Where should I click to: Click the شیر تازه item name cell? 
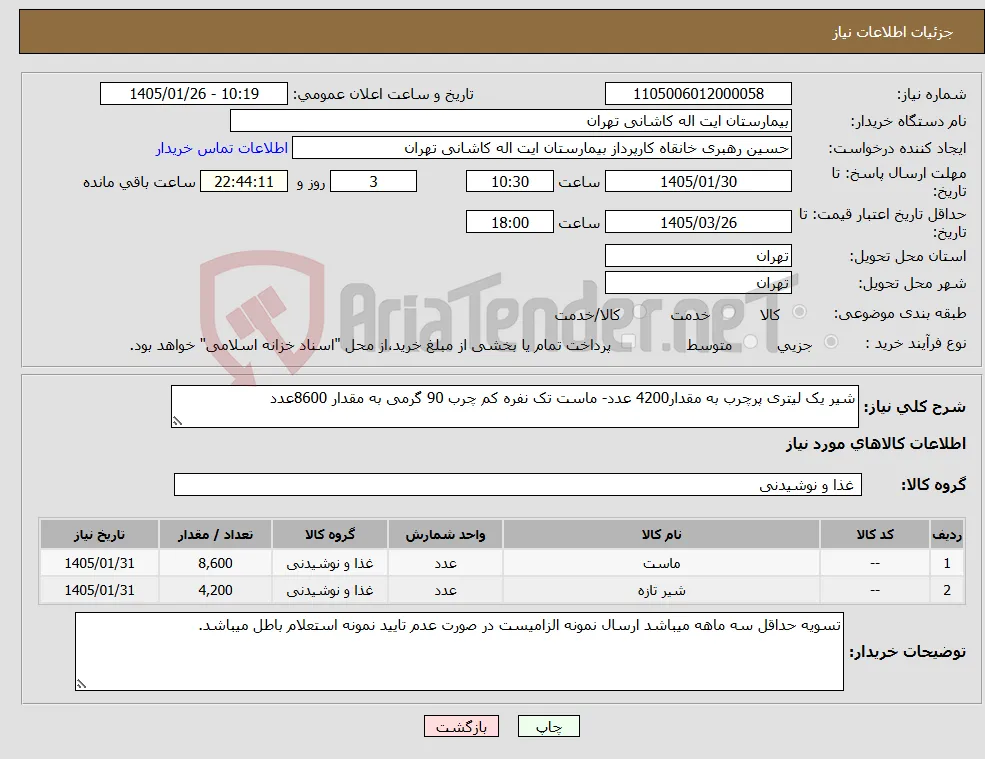click(x=661, y=590)
